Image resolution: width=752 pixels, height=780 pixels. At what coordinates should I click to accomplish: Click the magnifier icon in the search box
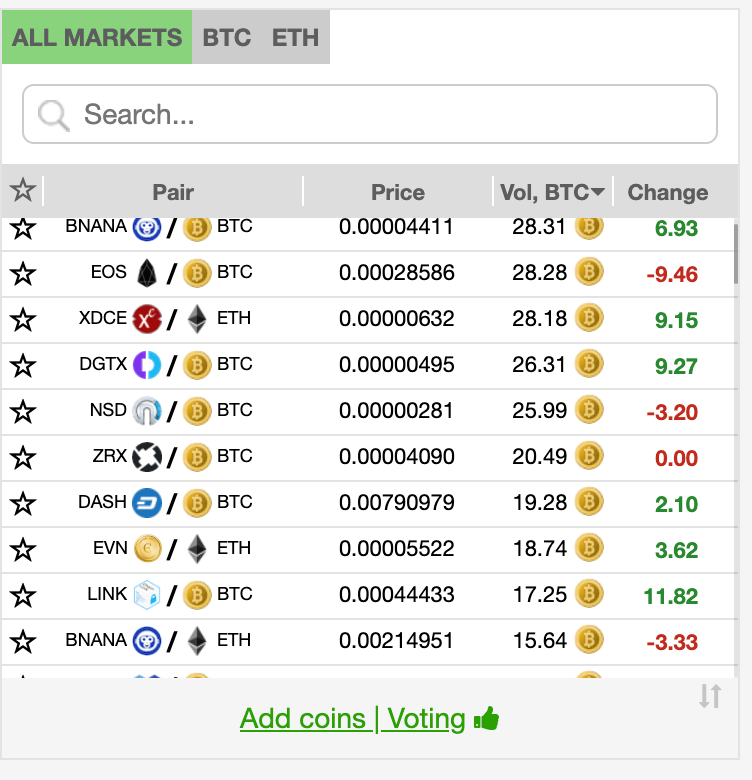[53, 115]
